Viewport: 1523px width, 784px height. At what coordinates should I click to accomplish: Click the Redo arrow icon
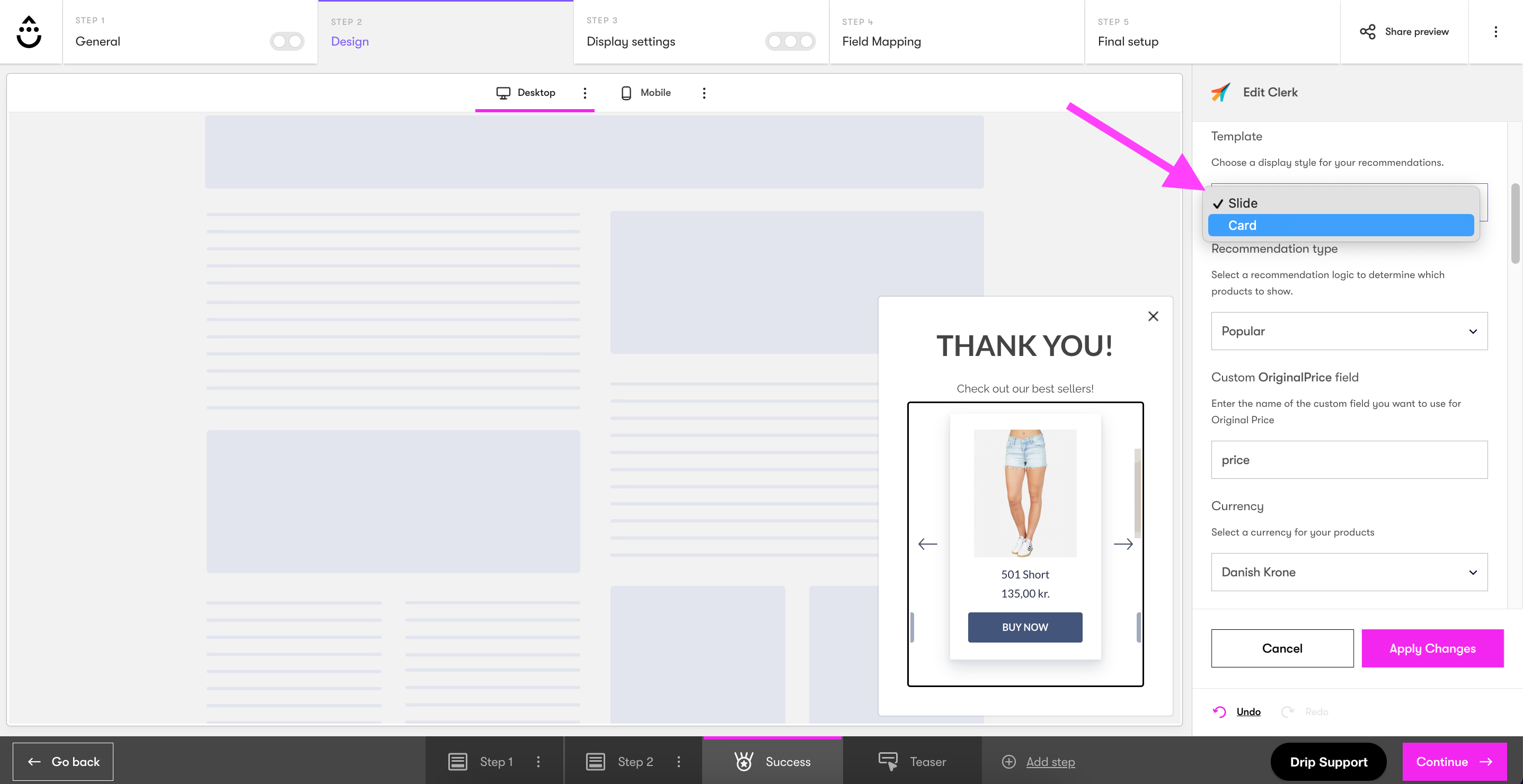pos(1287,712)
